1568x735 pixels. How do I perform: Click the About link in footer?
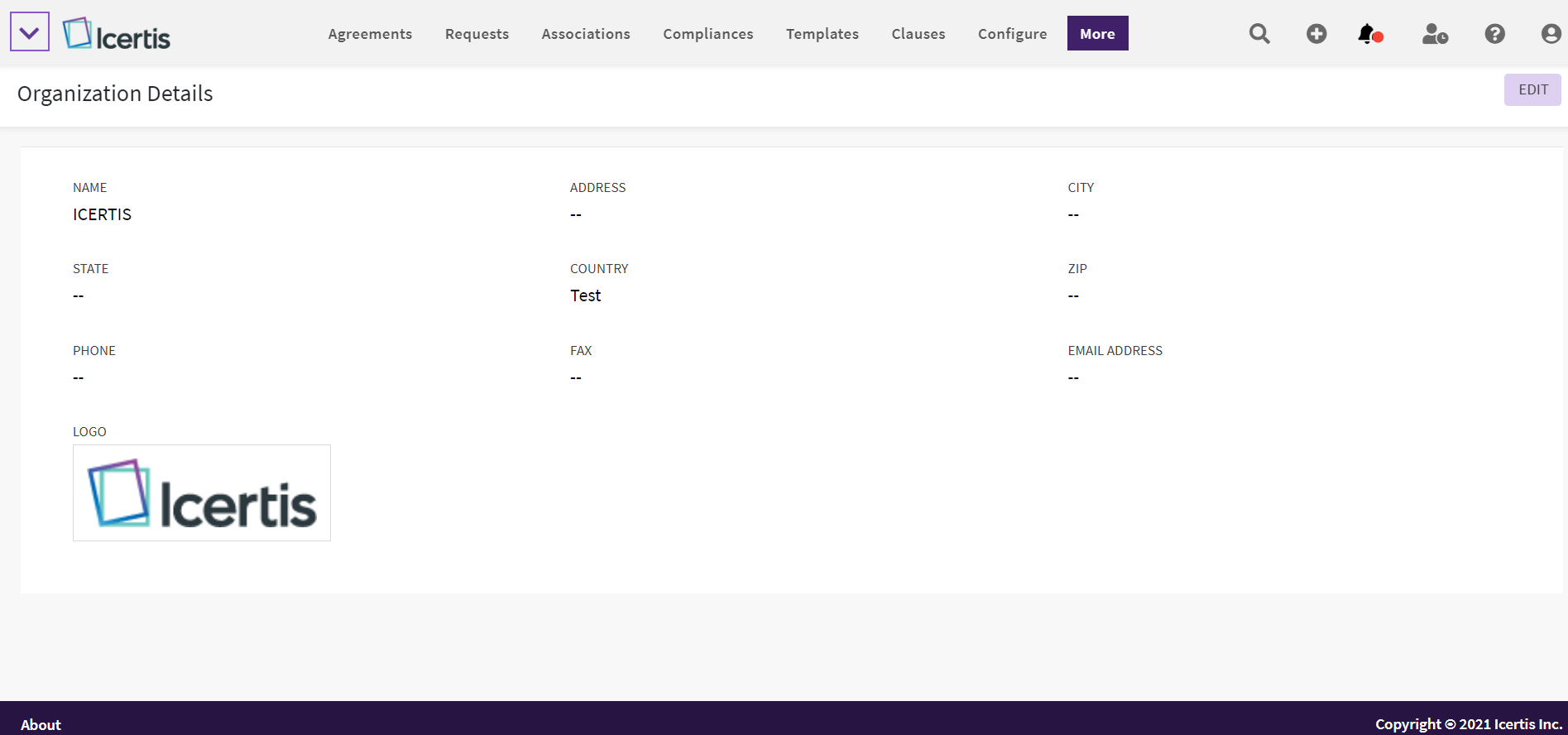(41, 724)
